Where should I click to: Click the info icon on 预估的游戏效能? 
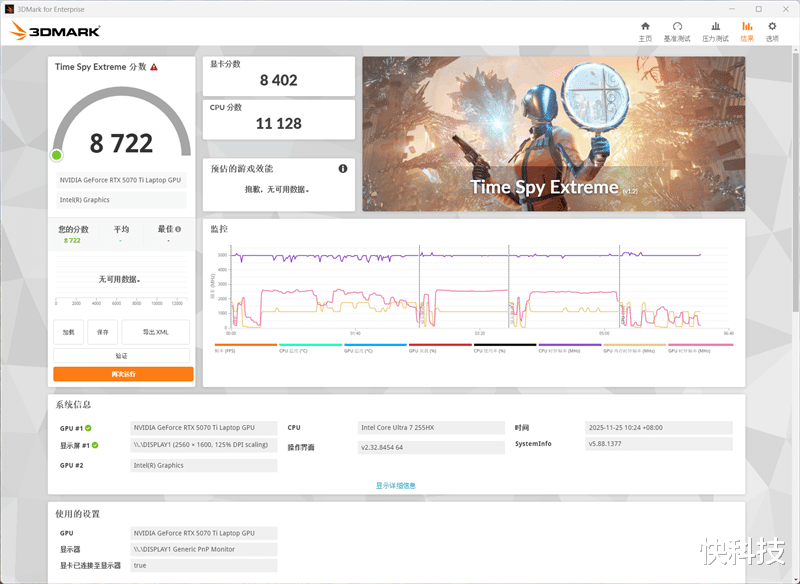(343, 168)
